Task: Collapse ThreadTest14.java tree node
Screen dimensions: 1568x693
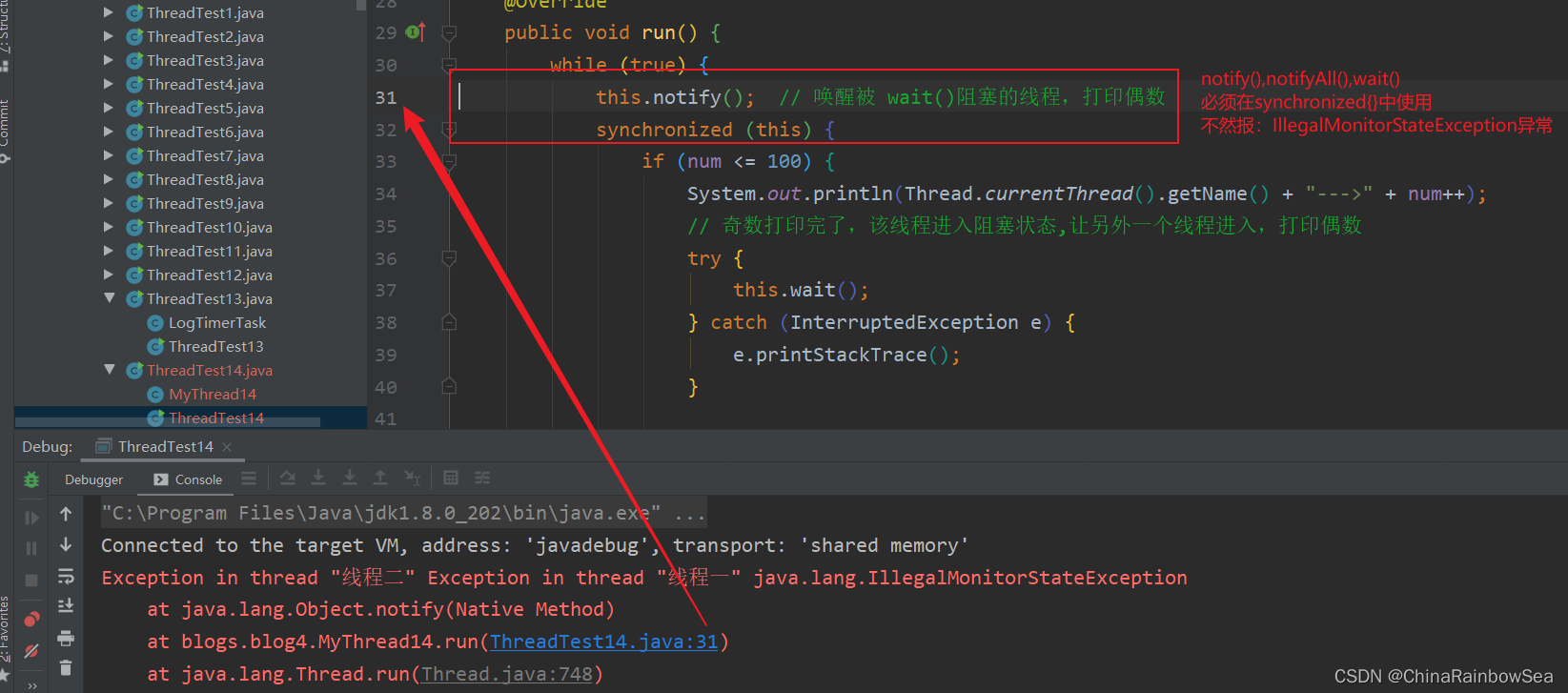Action: tap(109, 370)
